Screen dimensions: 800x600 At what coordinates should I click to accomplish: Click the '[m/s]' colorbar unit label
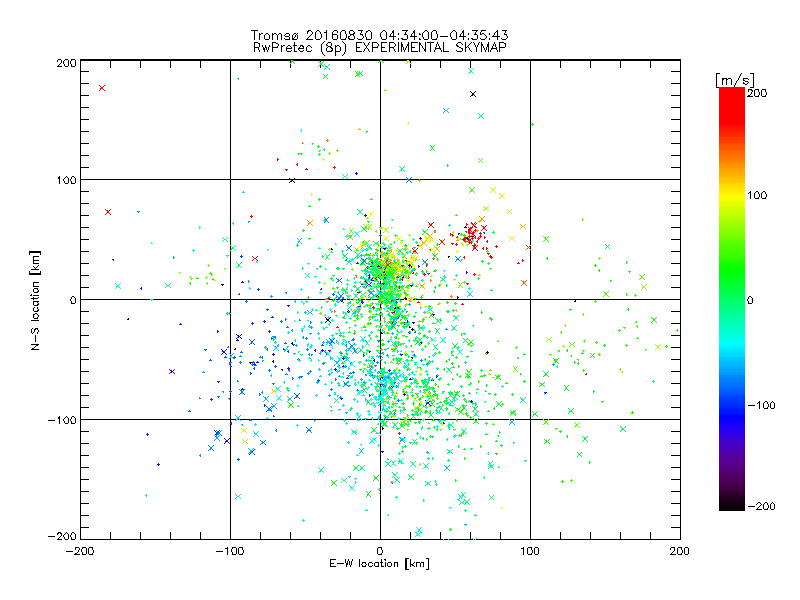click(735, 80)
